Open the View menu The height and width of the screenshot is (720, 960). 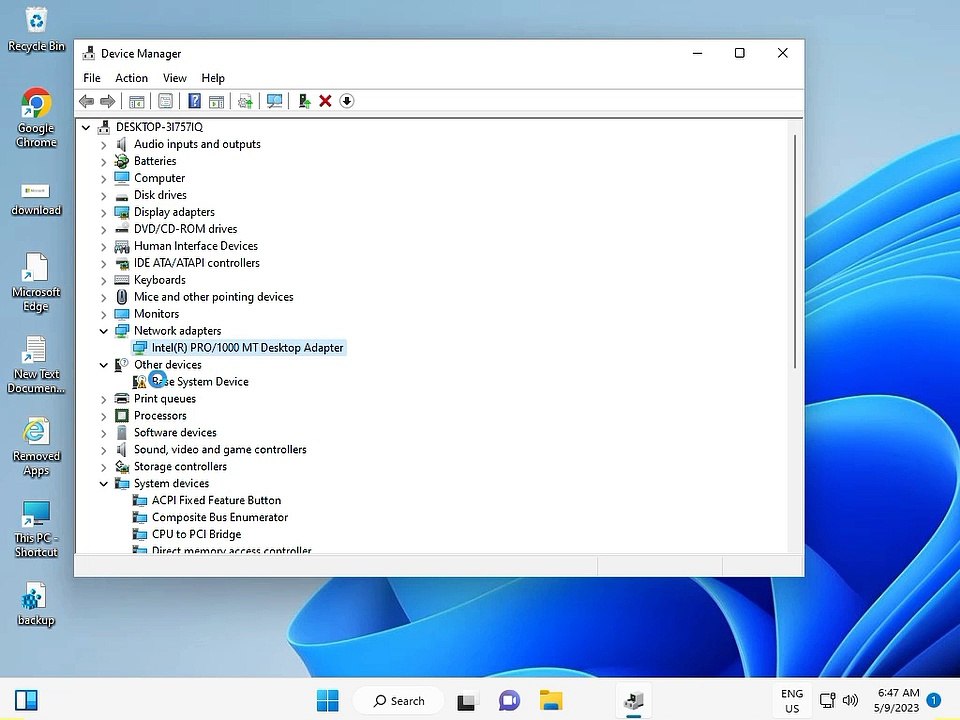(174, 78)
